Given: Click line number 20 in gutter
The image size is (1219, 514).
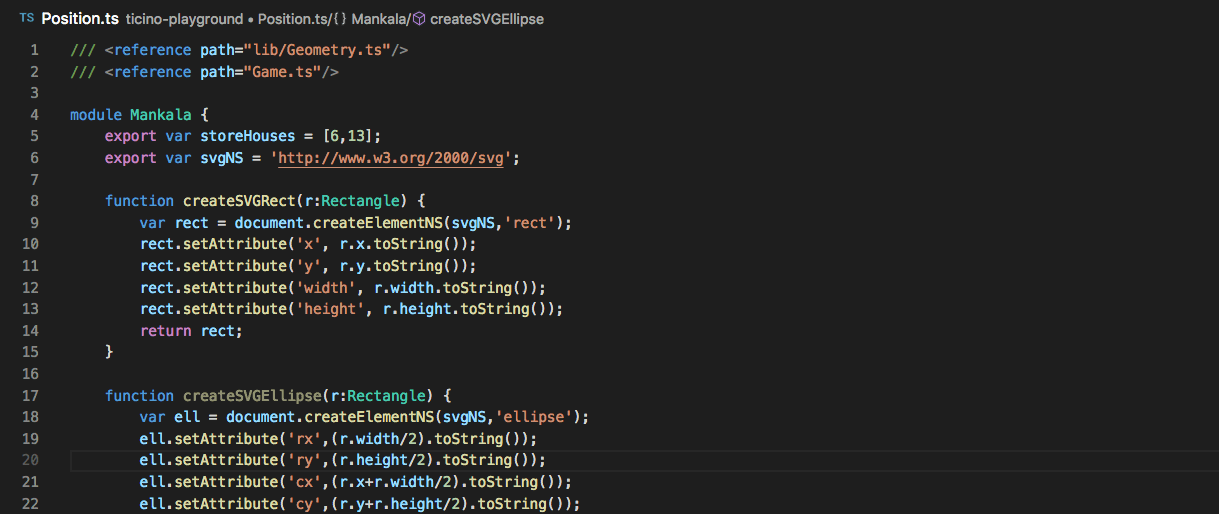Looking at the screenshot, I should tap(30, 460).
